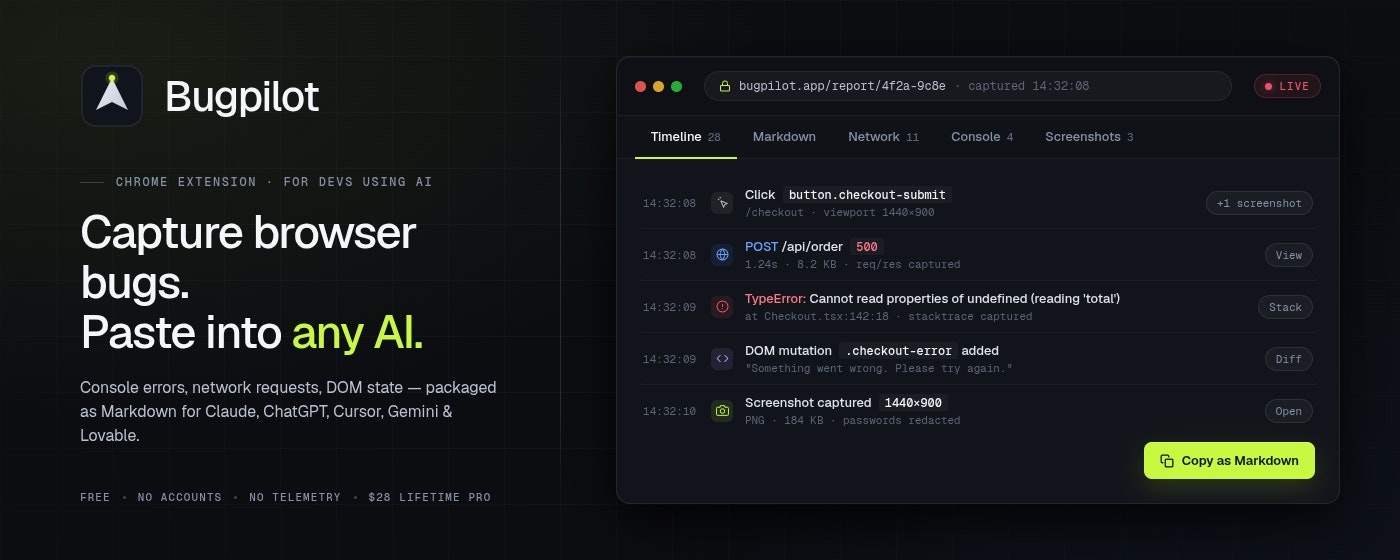Screen dimensions: 1400x560
Task: Click the 'captured 14:32:08' text in address bar
Action: (x=1028, y=86)
